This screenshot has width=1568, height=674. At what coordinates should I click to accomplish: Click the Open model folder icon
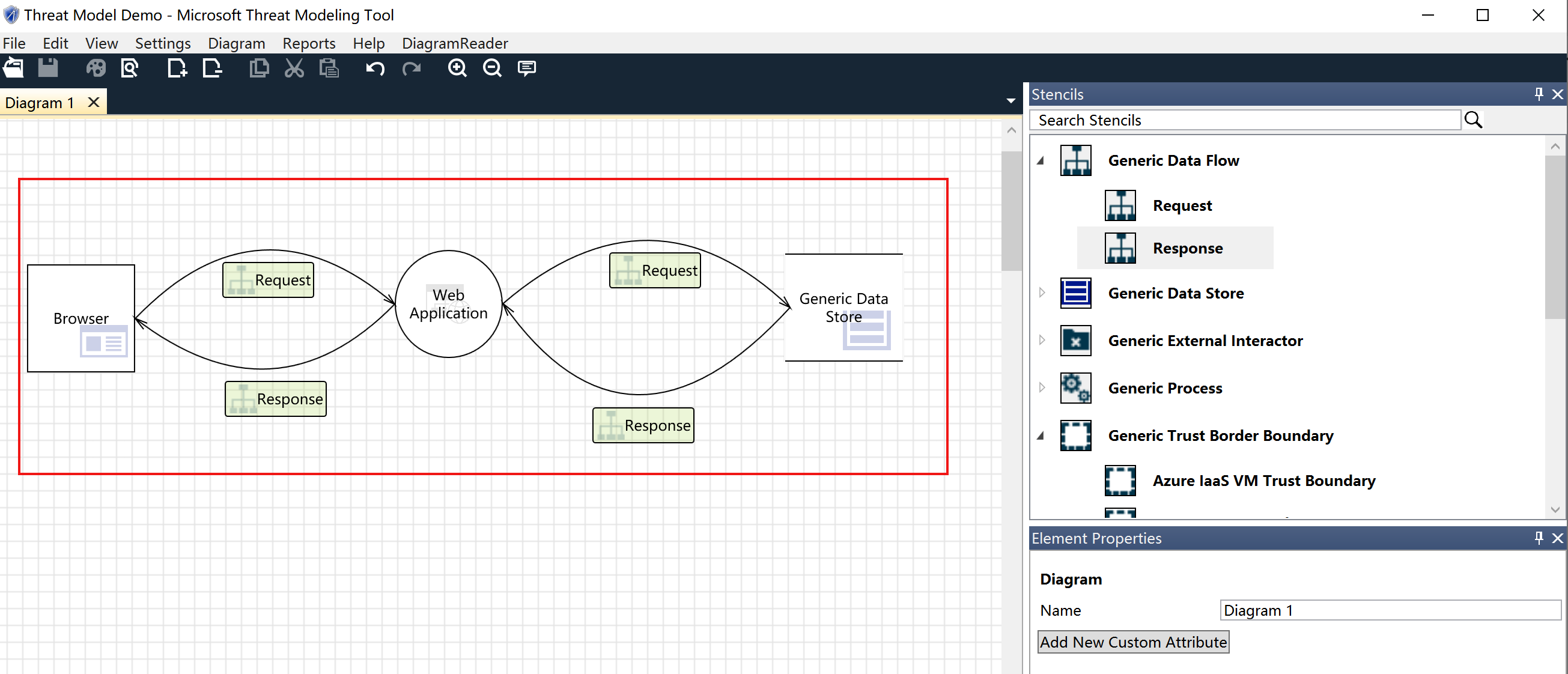[13, 68]
